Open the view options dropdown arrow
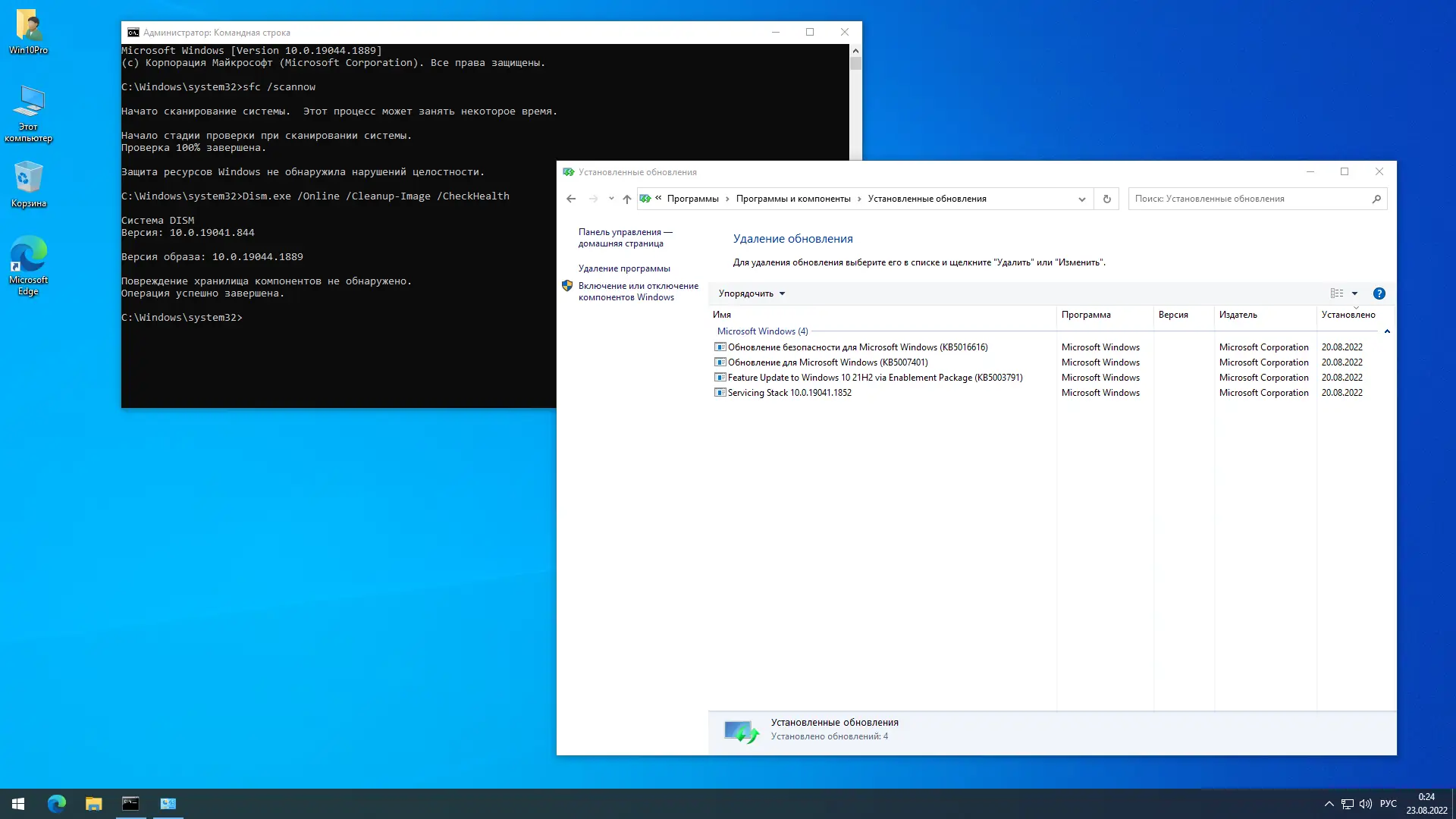1456x819 pixels. coord(1354,293)
